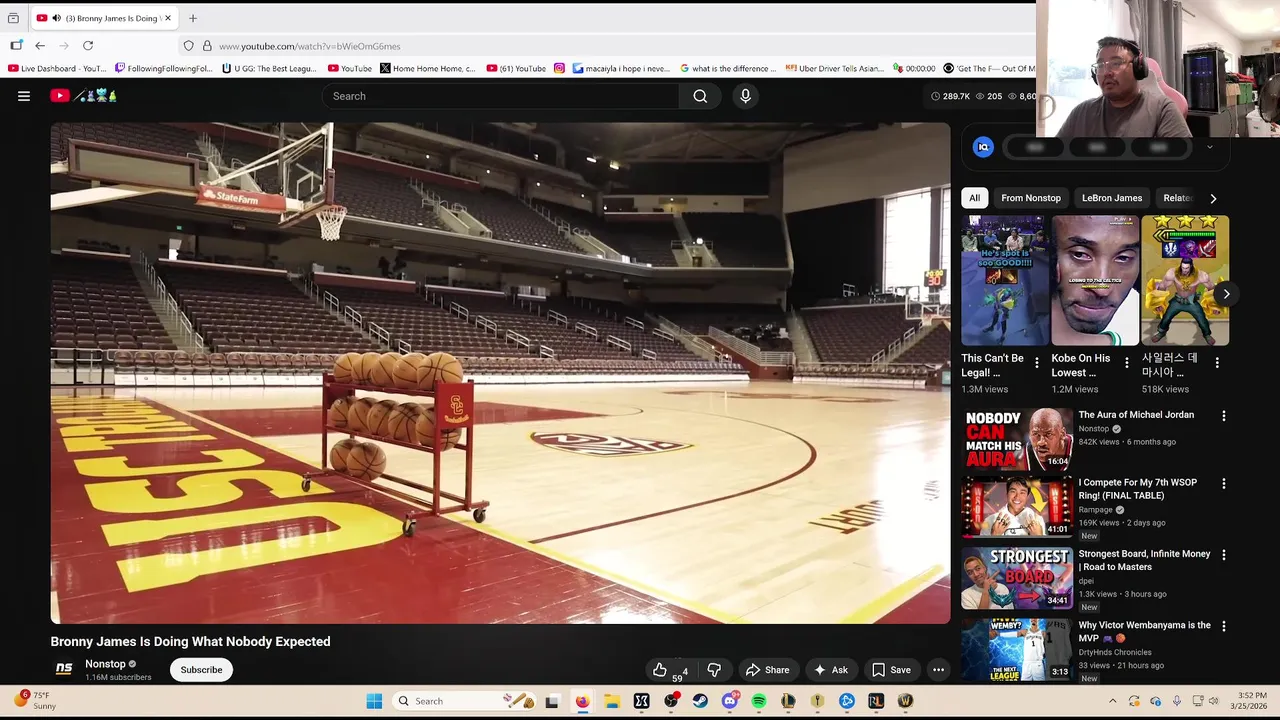
Task: Open options for 'Kobe On His Lowest' short
Action: point(1127,363)
